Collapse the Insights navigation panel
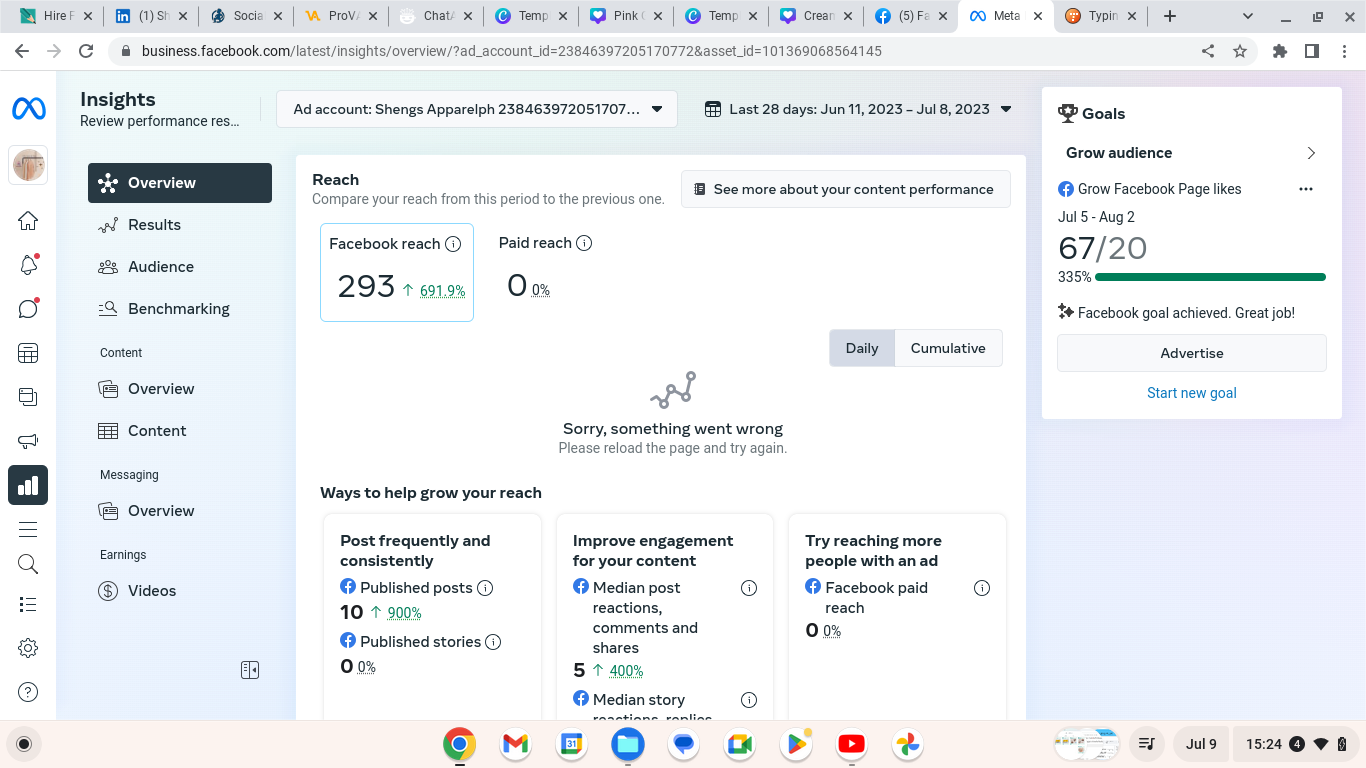1366x768 pixels. pos(250,670)
